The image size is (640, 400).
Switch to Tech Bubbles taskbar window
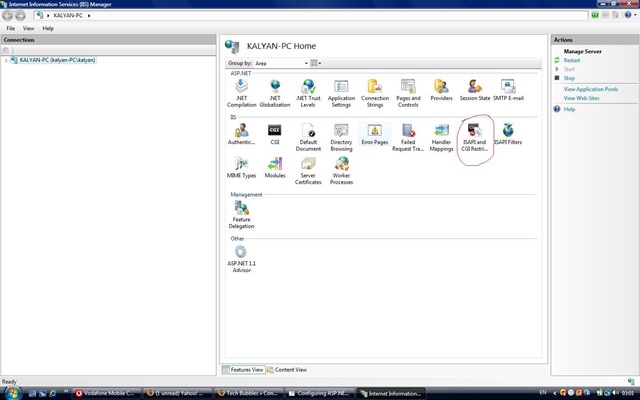249,393
